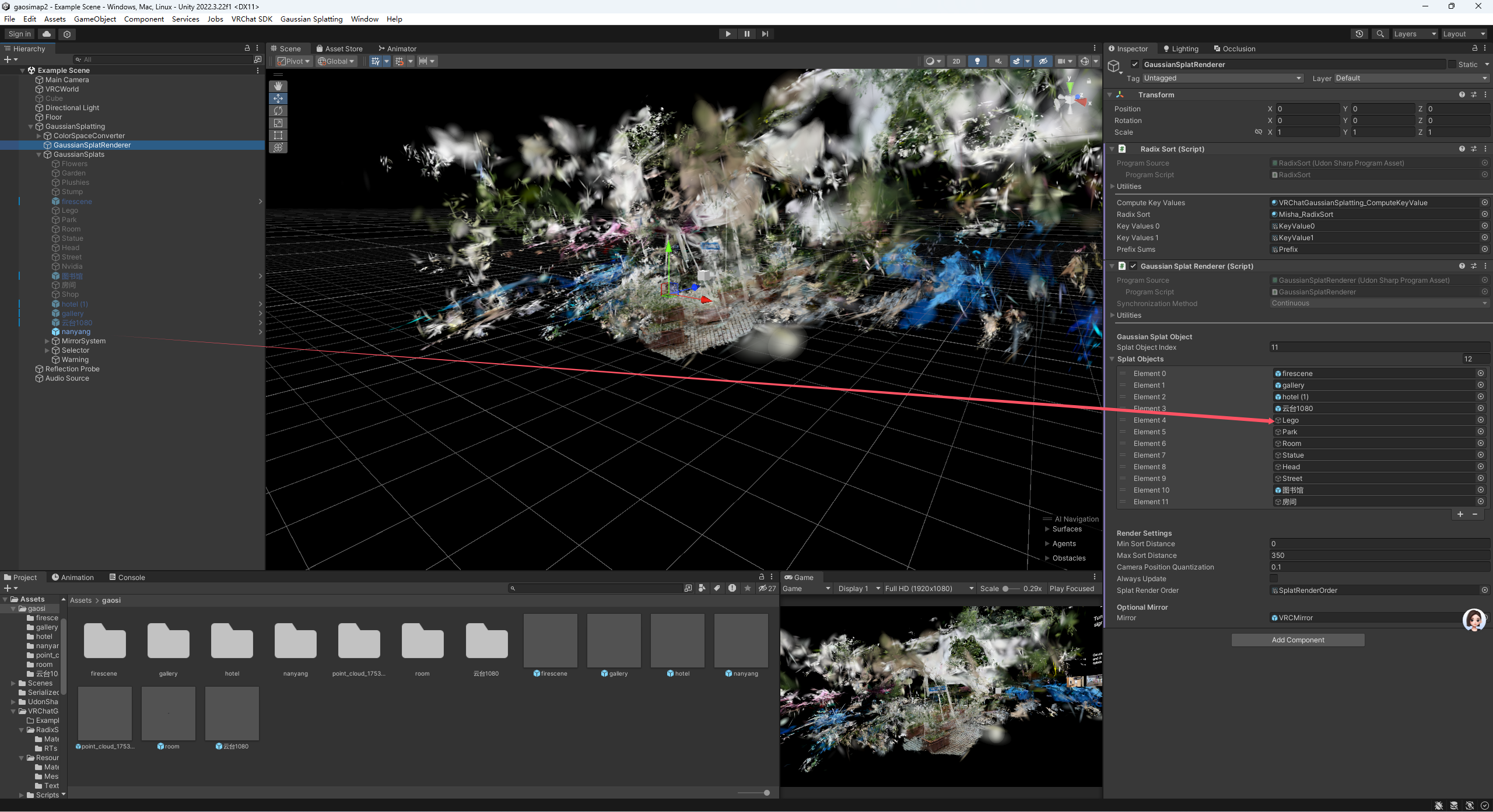This screenshot has height=812, width=1493.
Task: Toggle scene lighting bulb icon
Action: (977, 61)
